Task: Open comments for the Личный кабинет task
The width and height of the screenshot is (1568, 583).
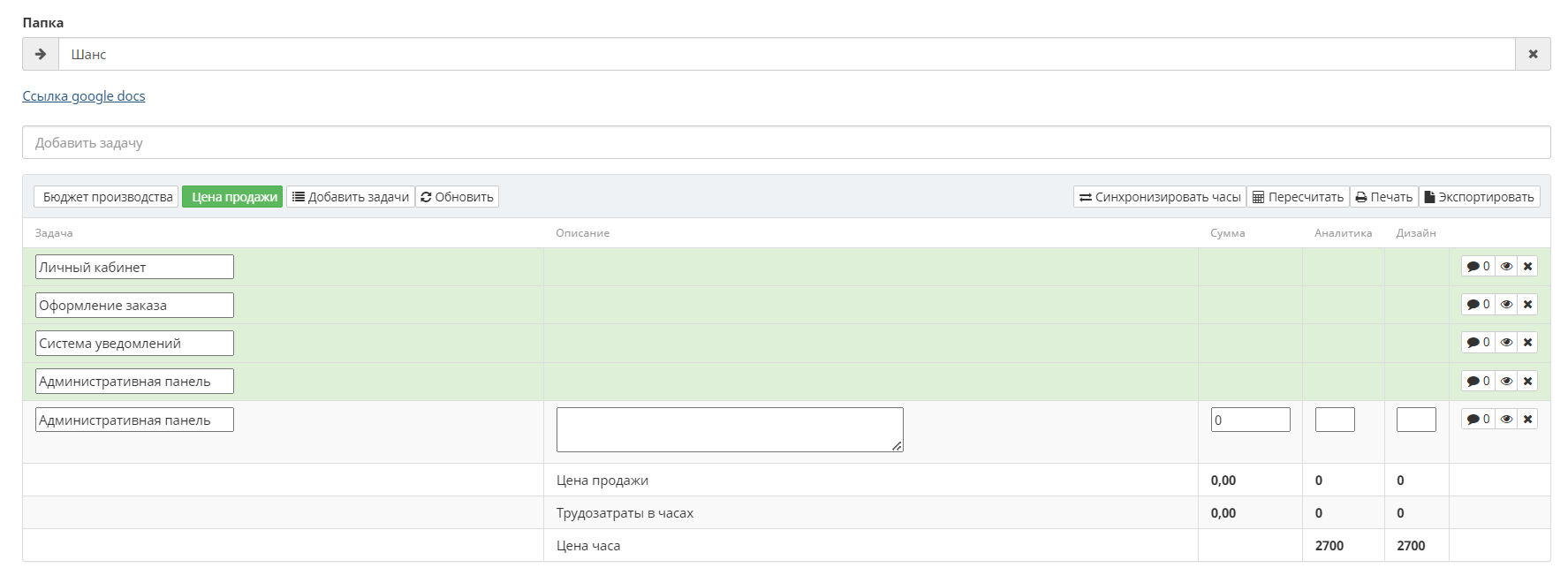Action: (1478, 266)
